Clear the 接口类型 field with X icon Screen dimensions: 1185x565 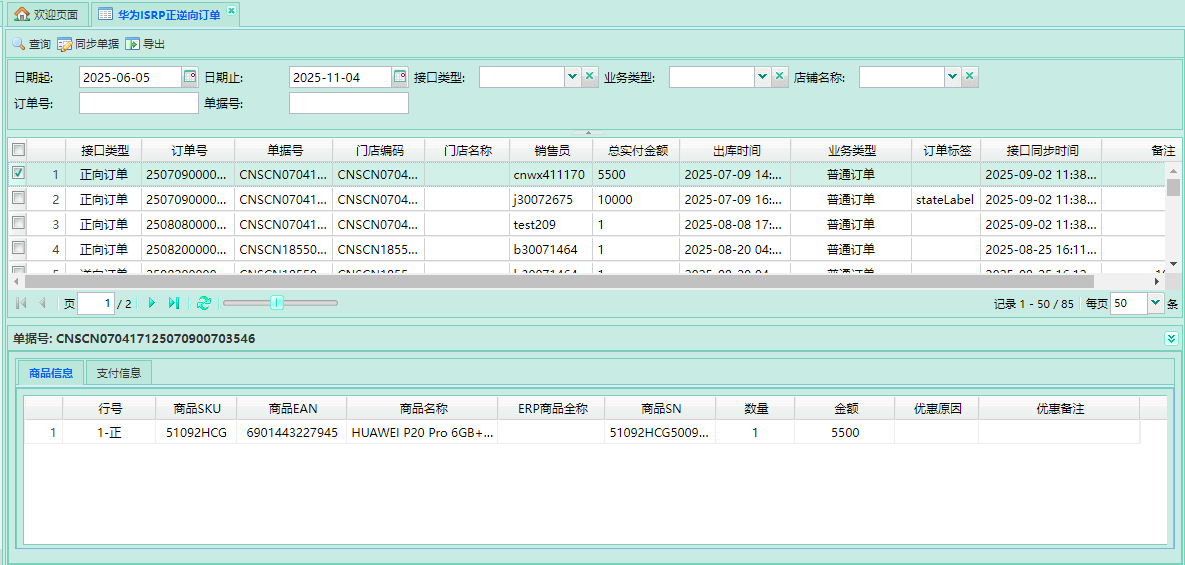click(590, 77)
